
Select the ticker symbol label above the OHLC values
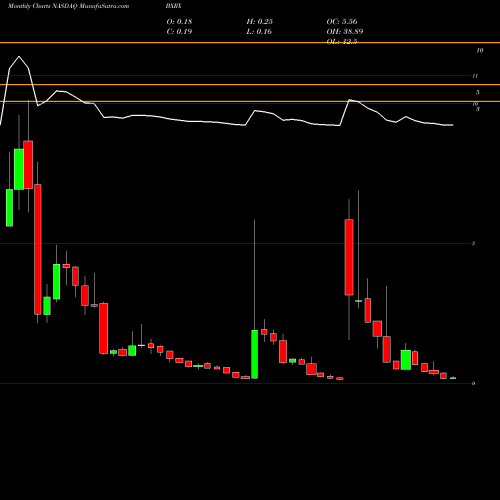tap(173, 6)
